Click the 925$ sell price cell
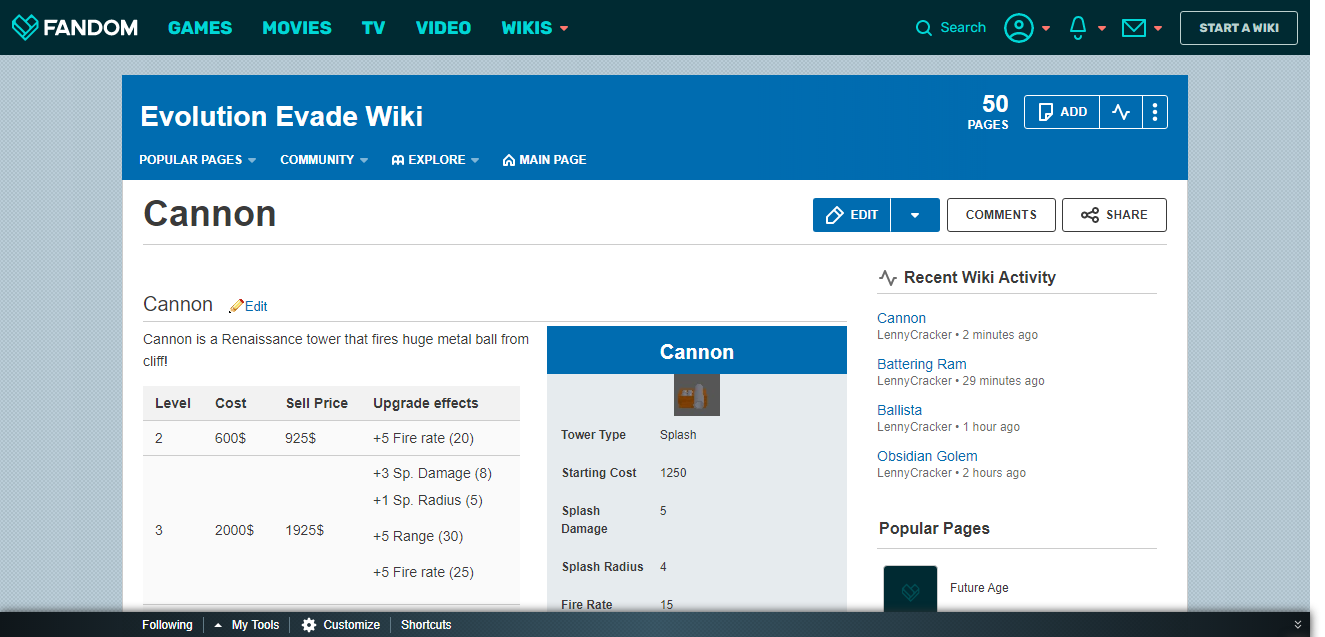Viewport: 1325px width, 637px height. click(x=302, y=438)
